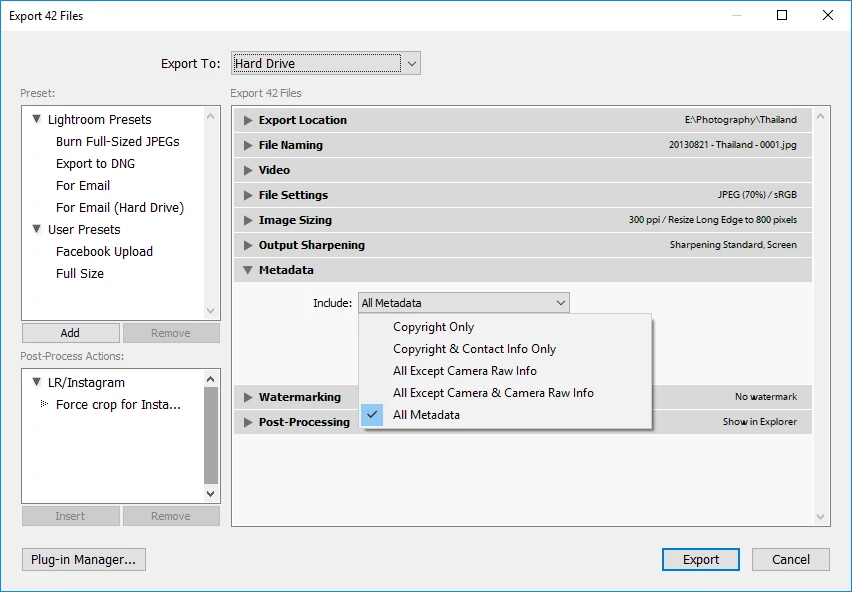This screenshot has width=852, height=592.
Task: Click the E:\Photography\Thailand location text
Action: [741, 119]
